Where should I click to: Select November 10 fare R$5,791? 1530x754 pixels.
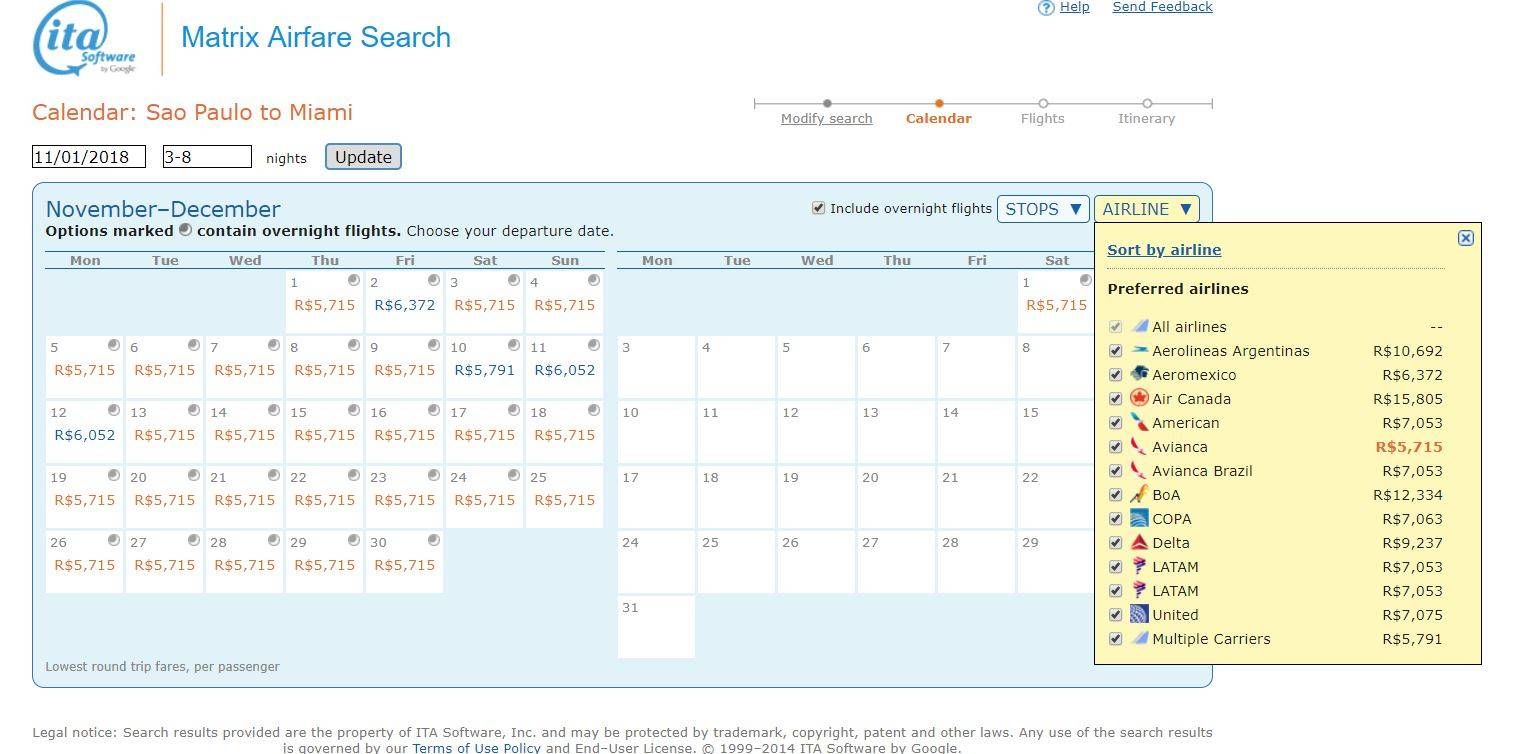(485, 370)
